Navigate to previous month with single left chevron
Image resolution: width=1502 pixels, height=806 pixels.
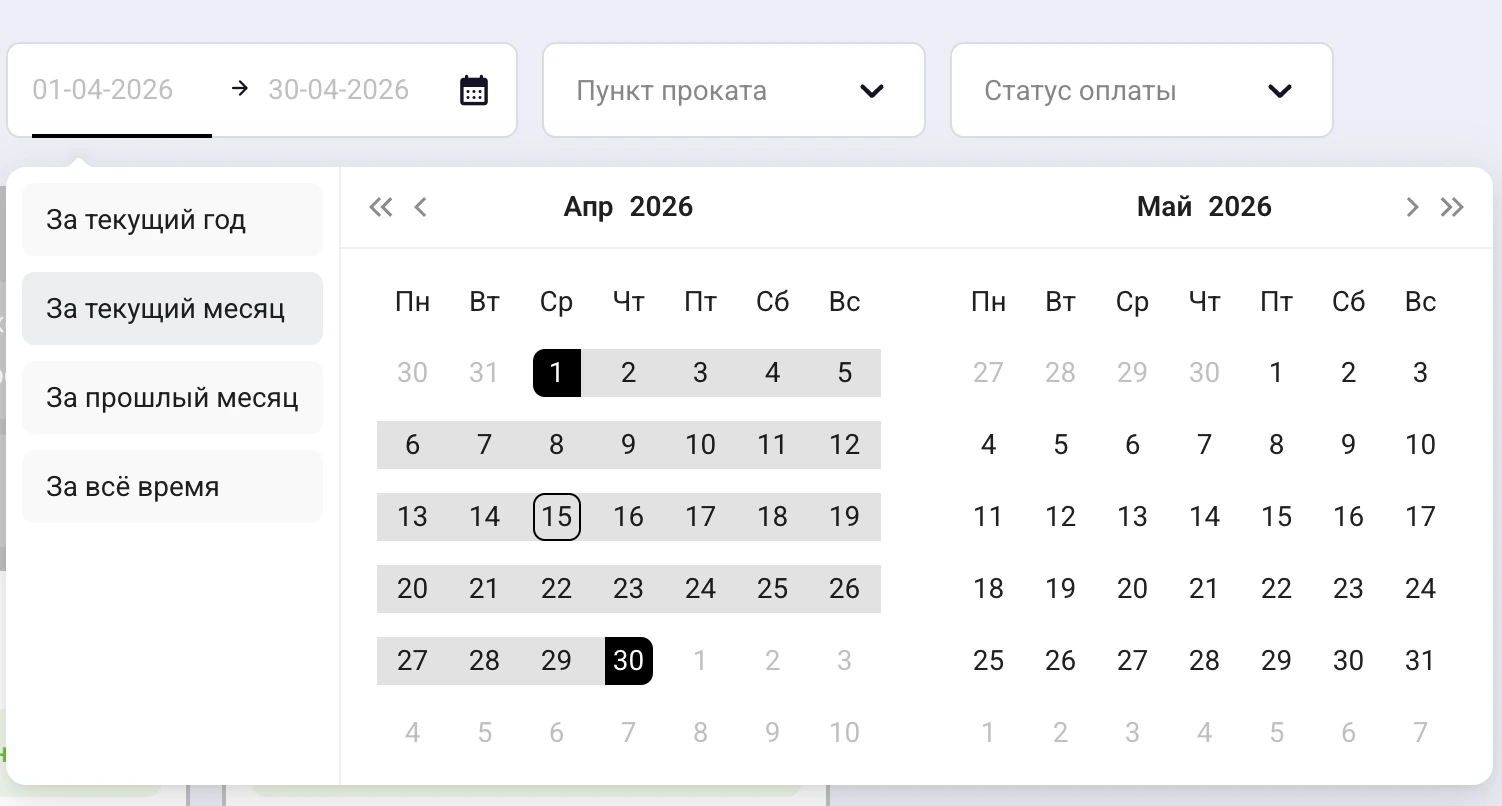pyautogui.click(x=420, y=207)
